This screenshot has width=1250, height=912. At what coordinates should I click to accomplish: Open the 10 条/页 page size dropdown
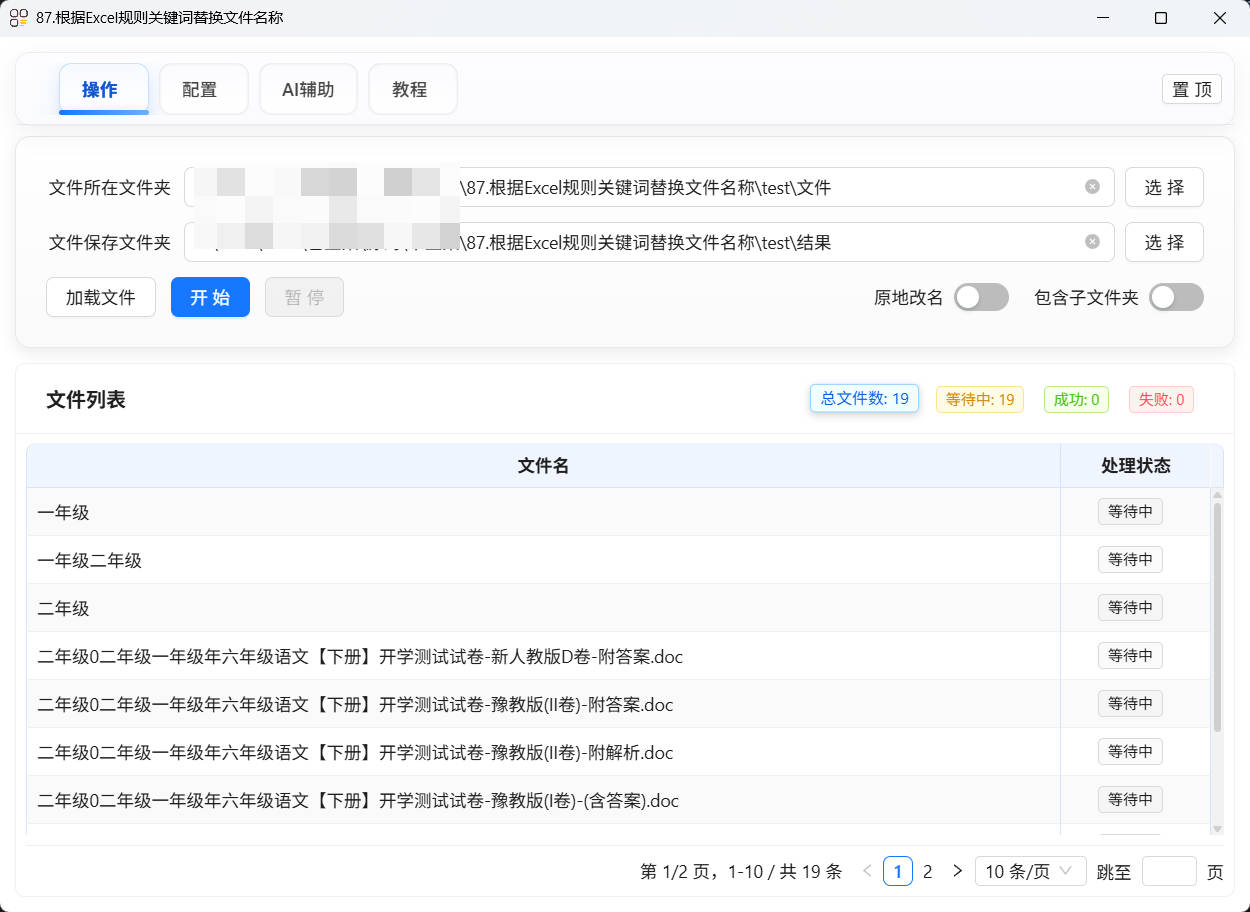pos(1030,871)
